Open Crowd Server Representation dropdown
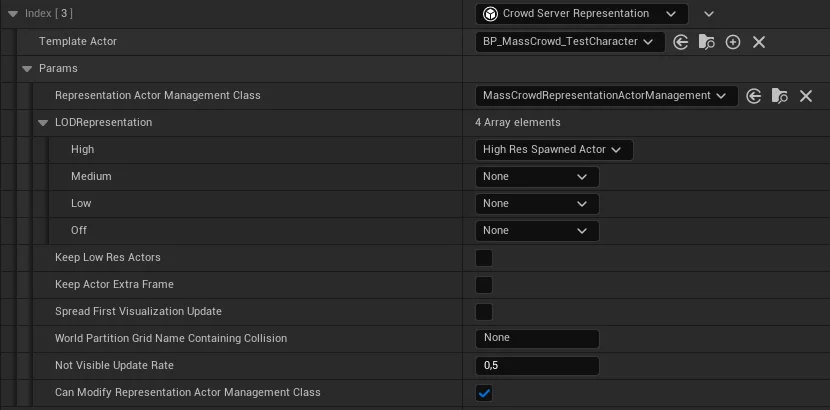 582,14
